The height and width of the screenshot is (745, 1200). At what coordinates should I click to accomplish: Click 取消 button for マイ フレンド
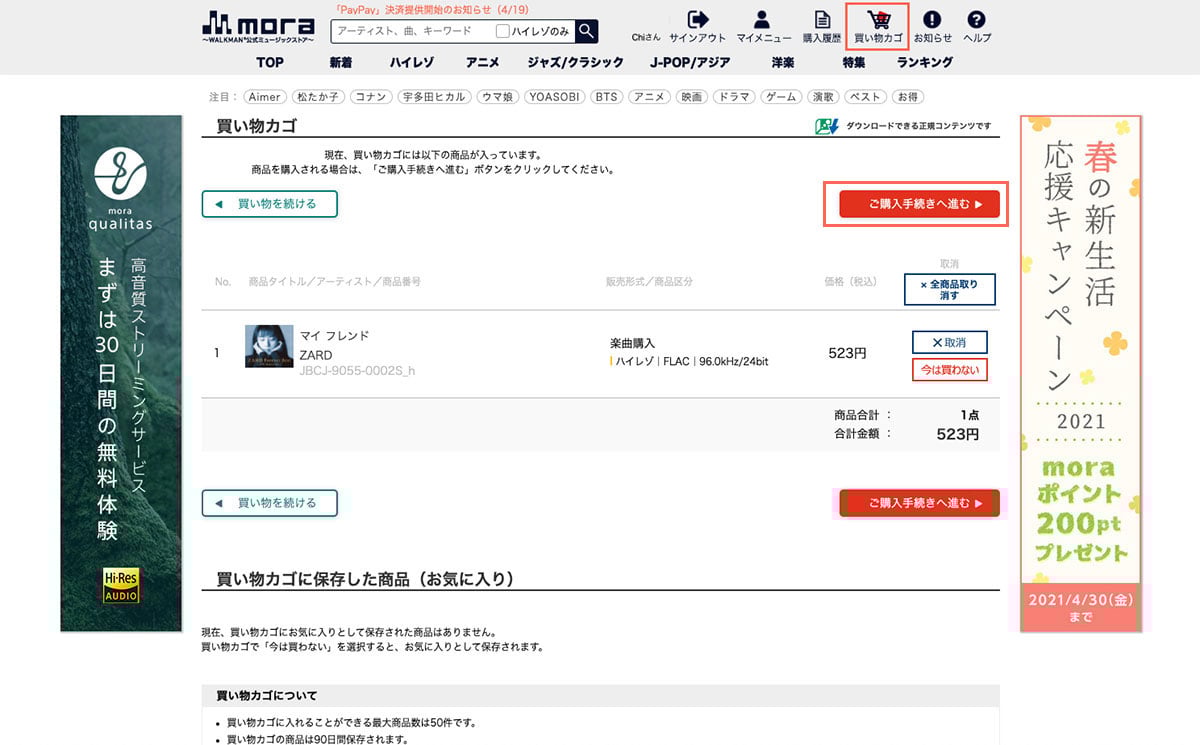[x=949, y=342]
